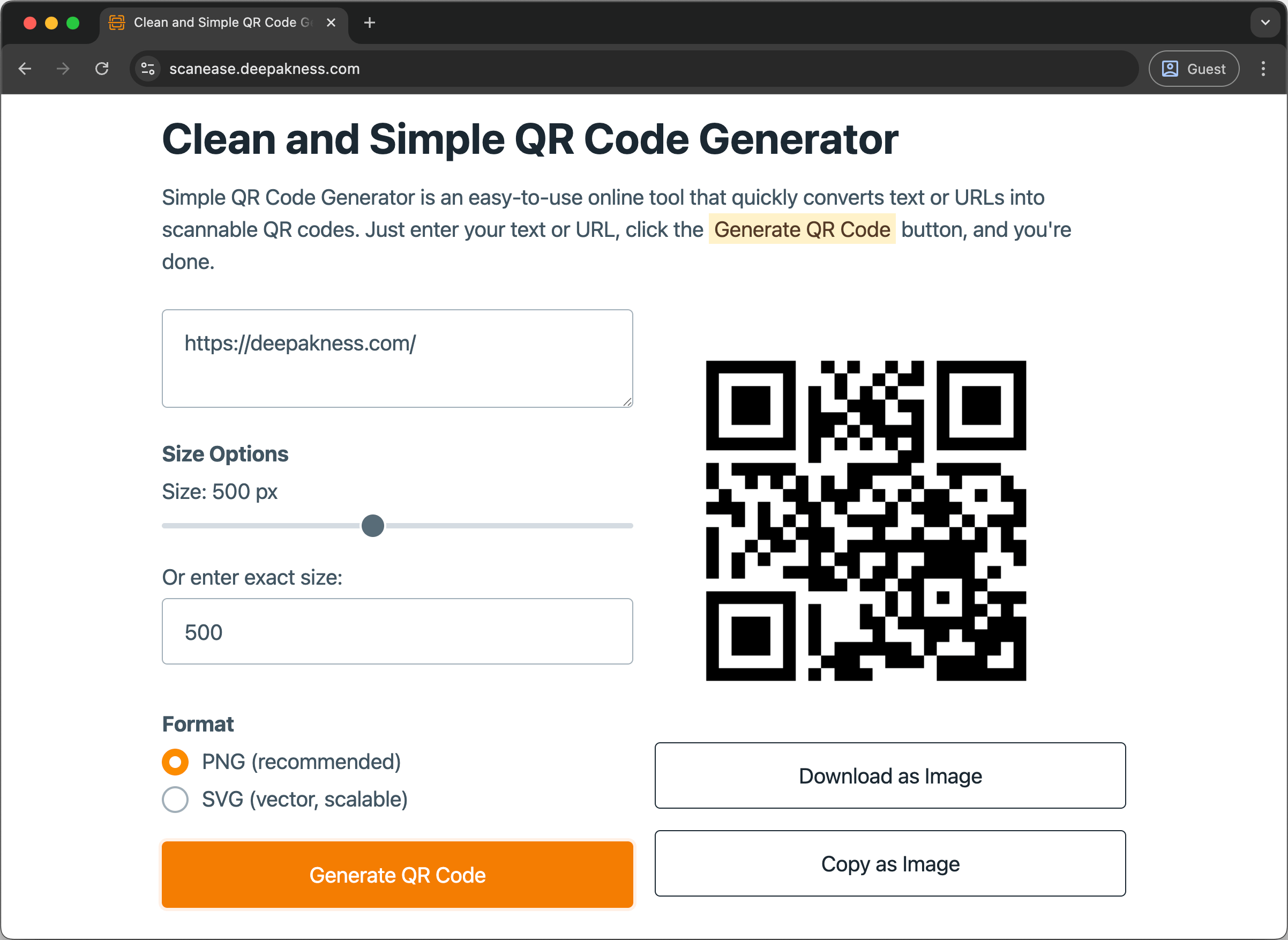1288x940 pixels.
Task: Go back using the browser back arrow
Action: [25, 69]
